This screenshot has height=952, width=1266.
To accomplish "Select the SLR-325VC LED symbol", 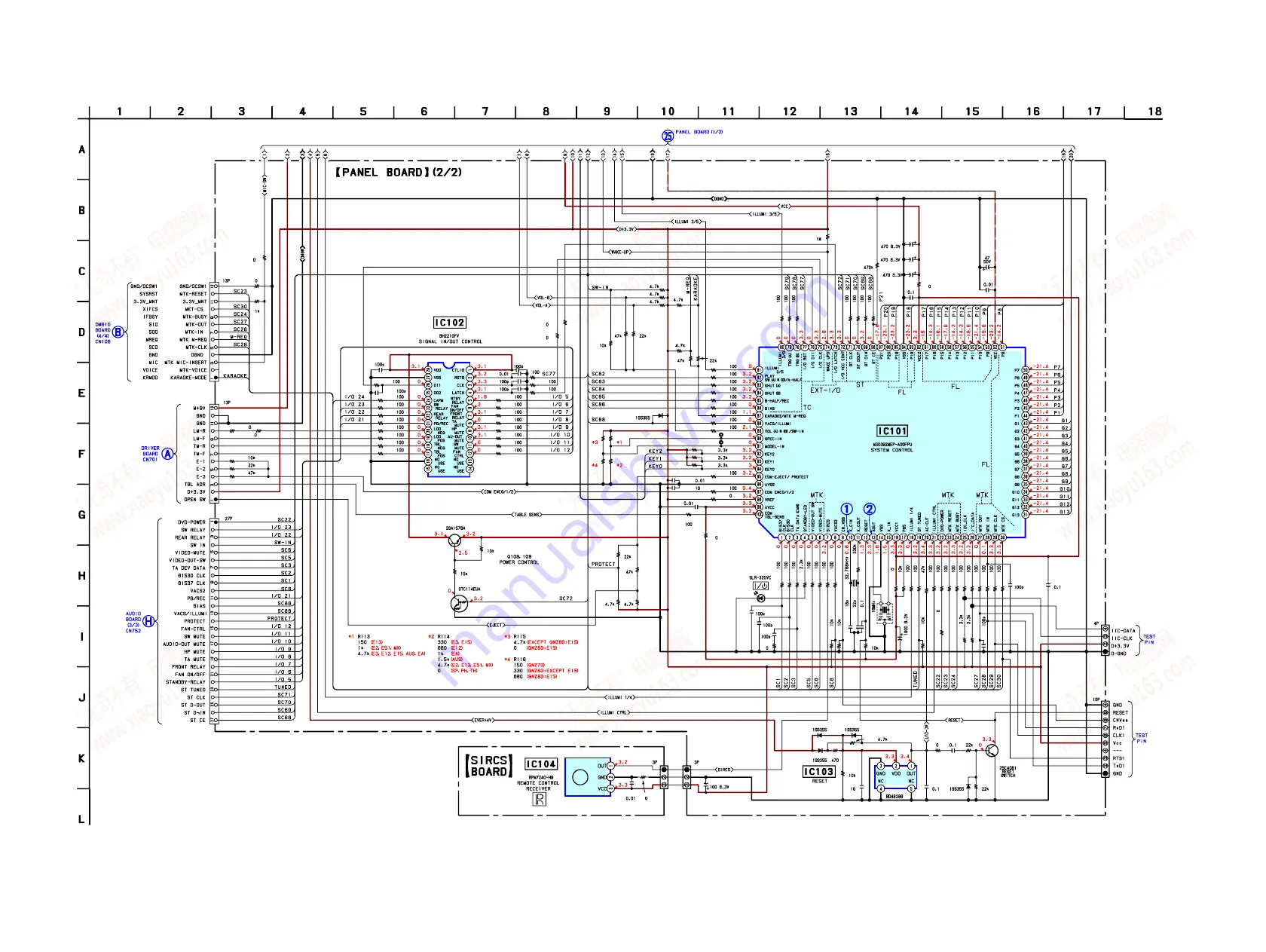I will tap(760, 598).
